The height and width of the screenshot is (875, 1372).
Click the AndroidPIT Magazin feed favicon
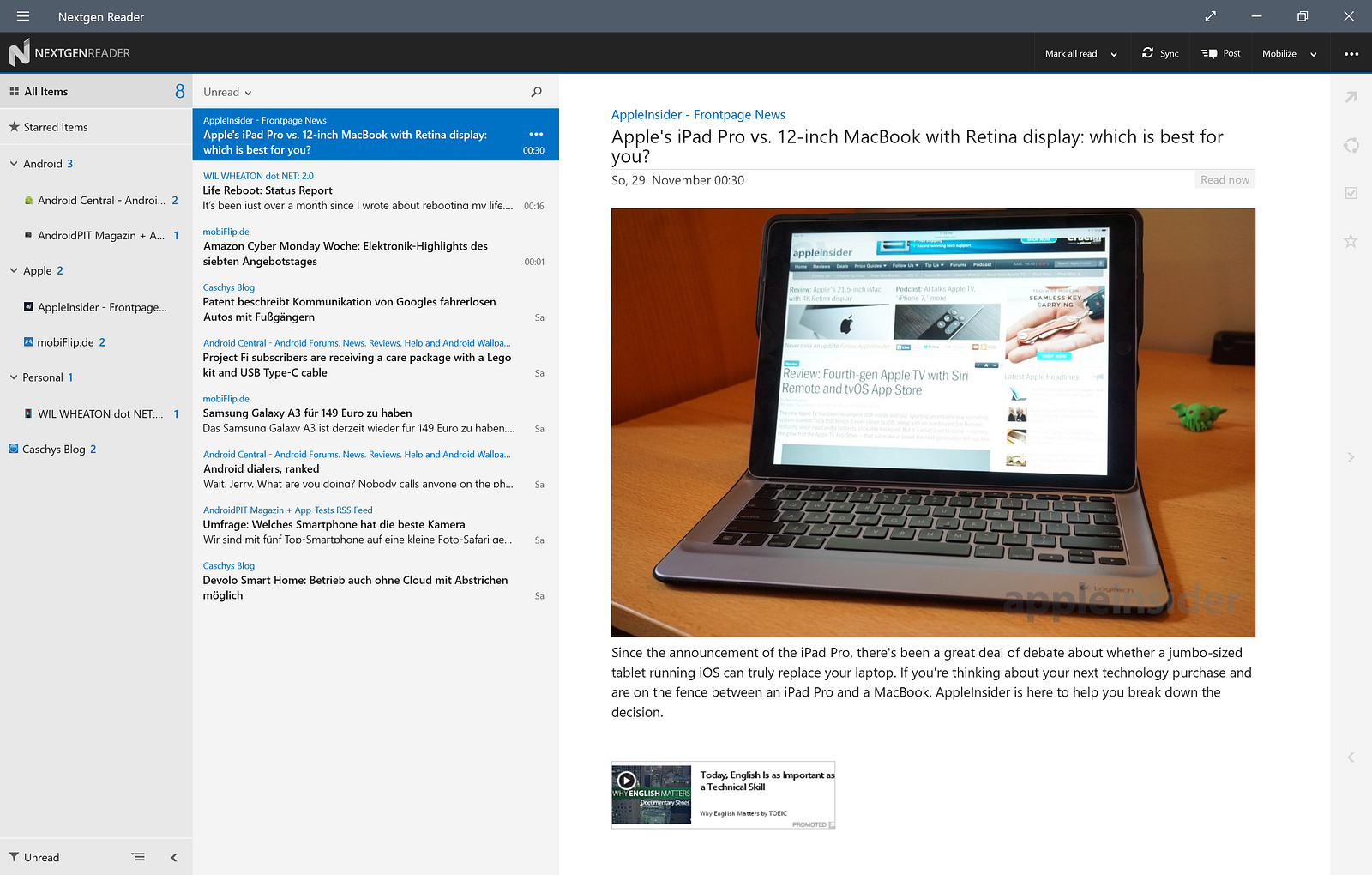[x=28, y=235]
